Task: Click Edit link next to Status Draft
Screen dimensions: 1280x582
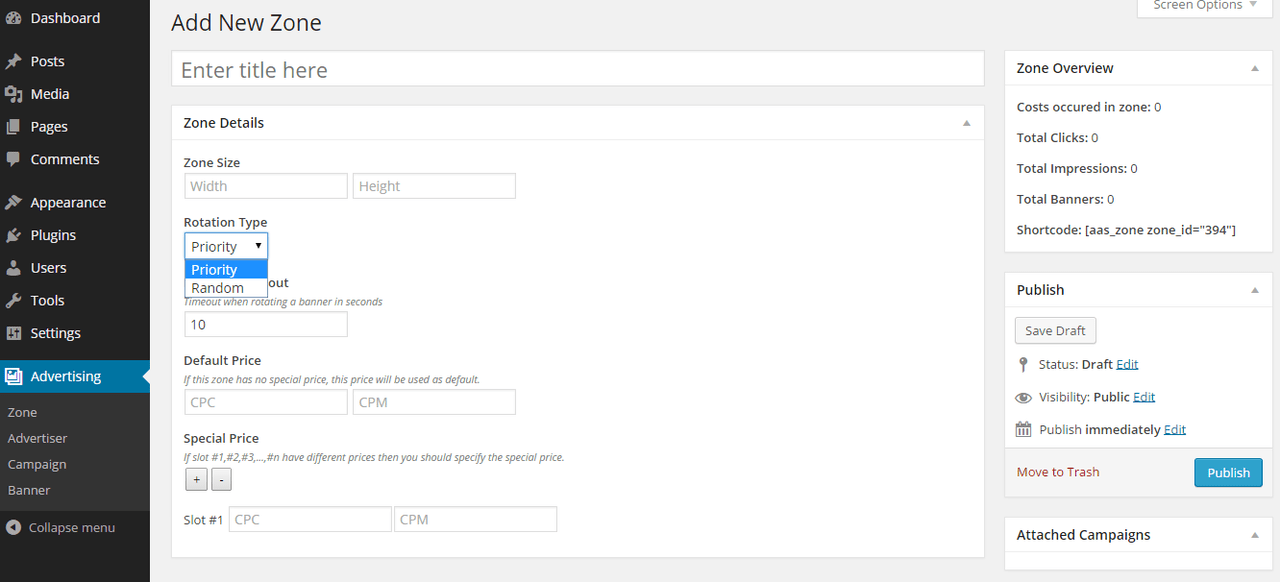Action: (1127, 364)
